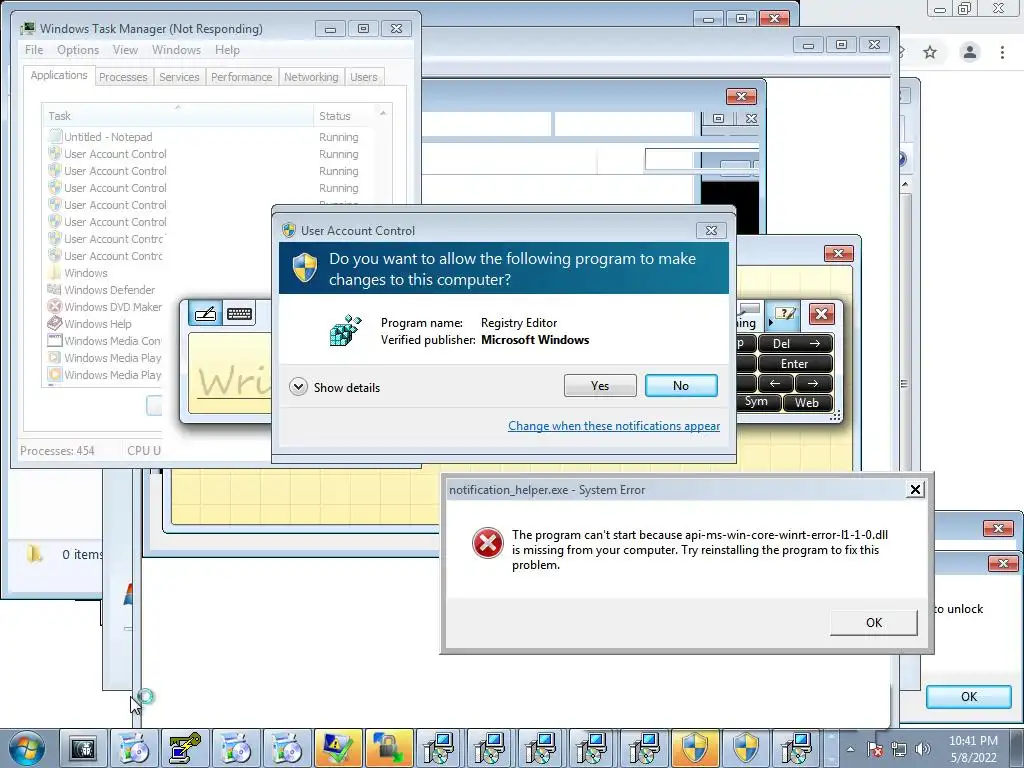Open the Chrome profile avatar icon
1024x768 pixels.
[970, 52]
